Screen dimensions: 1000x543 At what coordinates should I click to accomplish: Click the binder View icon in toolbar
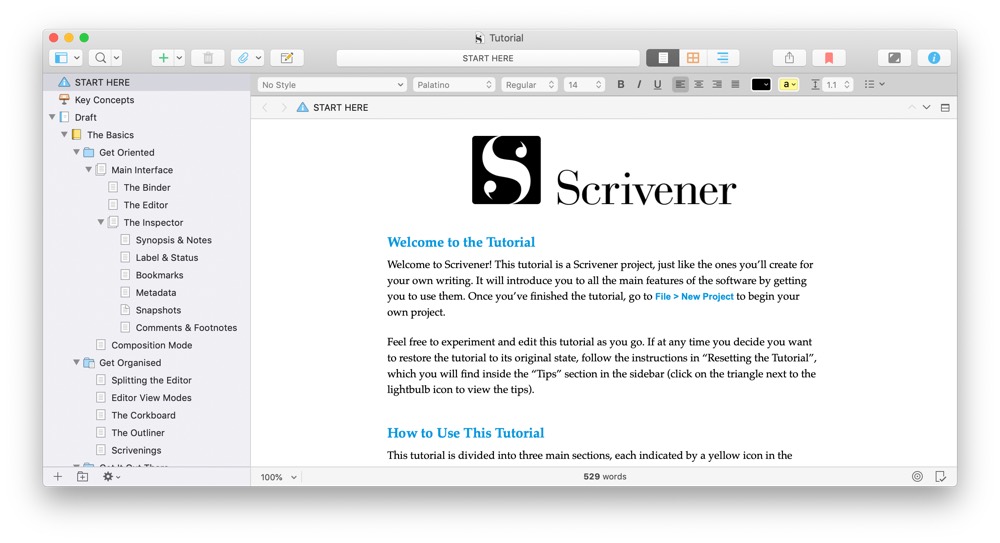tap(61, 58)
